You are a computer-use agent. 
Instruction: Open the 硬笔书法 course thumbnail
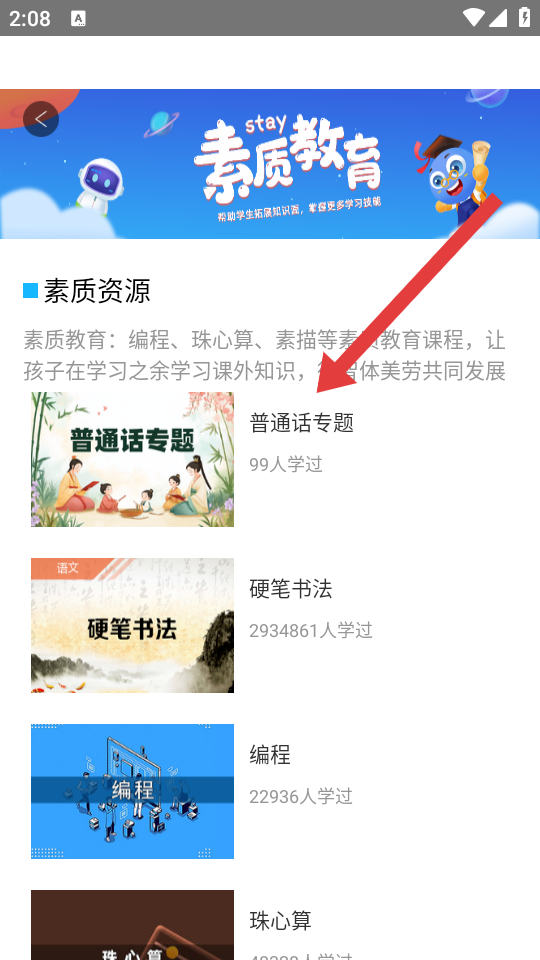132,625
